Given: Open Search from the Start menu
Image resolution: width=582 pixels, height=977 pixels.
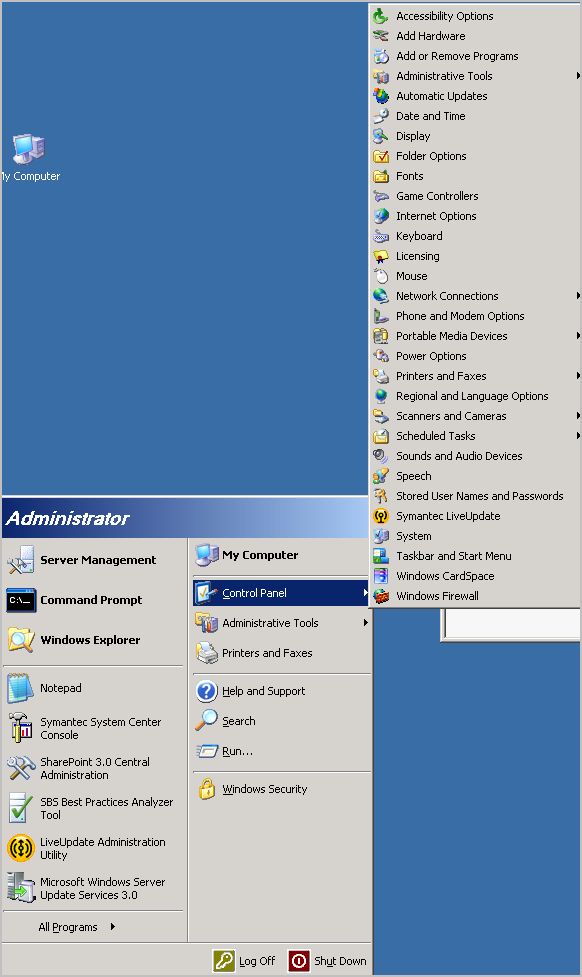Looking at the screenshot, I should click(281, 721).
